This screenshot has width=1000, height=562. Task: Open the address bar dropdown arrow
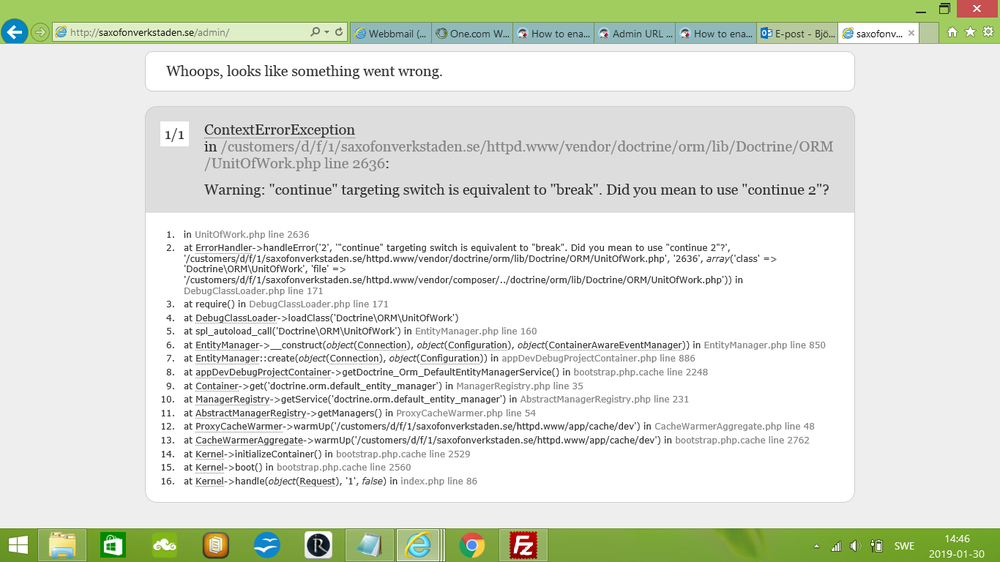(x=327, y=32)
